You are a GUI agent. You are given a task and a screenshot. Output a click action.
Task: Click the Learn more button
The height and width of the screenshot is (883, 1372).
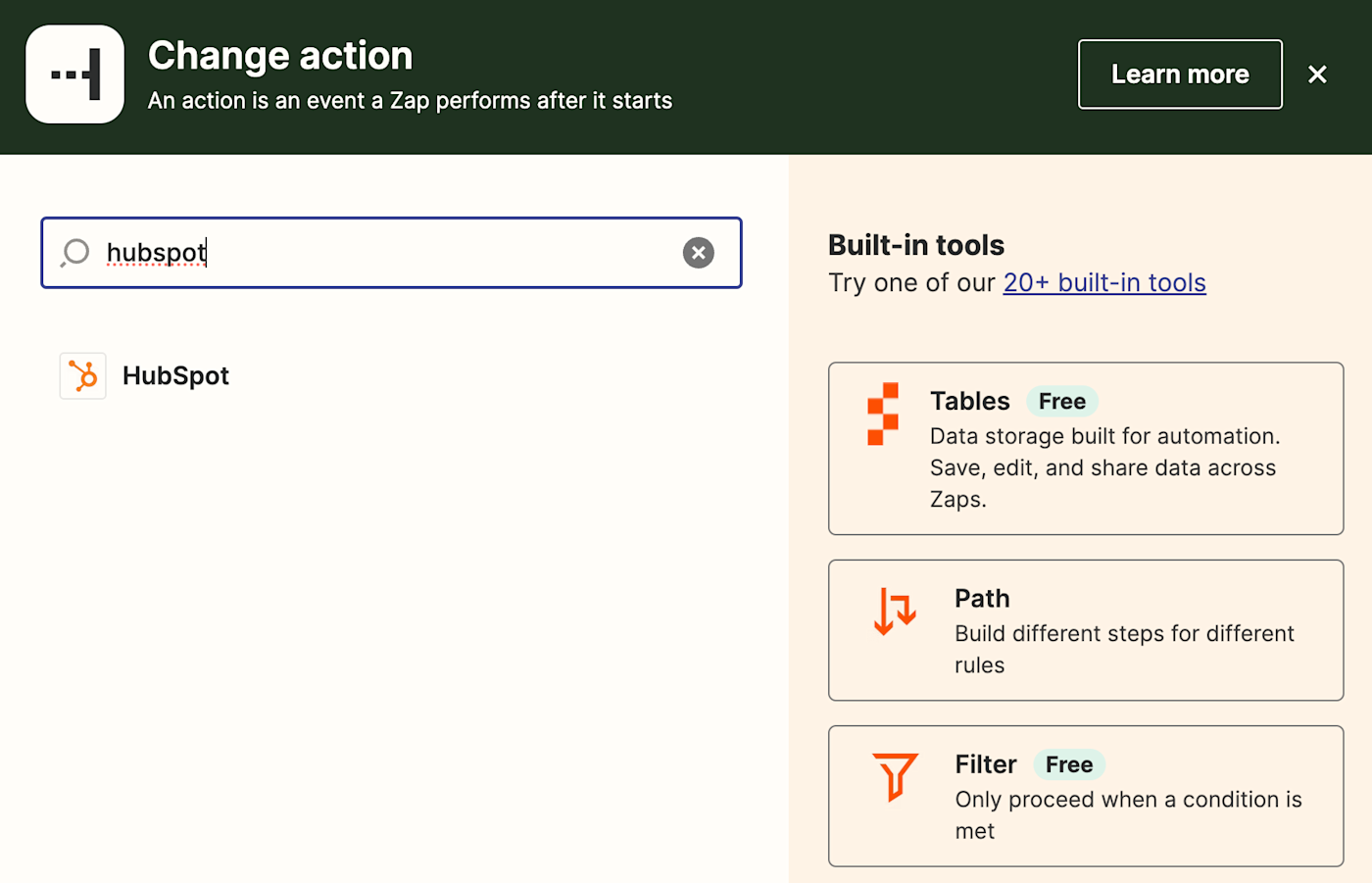click(x=1180, y=74)
